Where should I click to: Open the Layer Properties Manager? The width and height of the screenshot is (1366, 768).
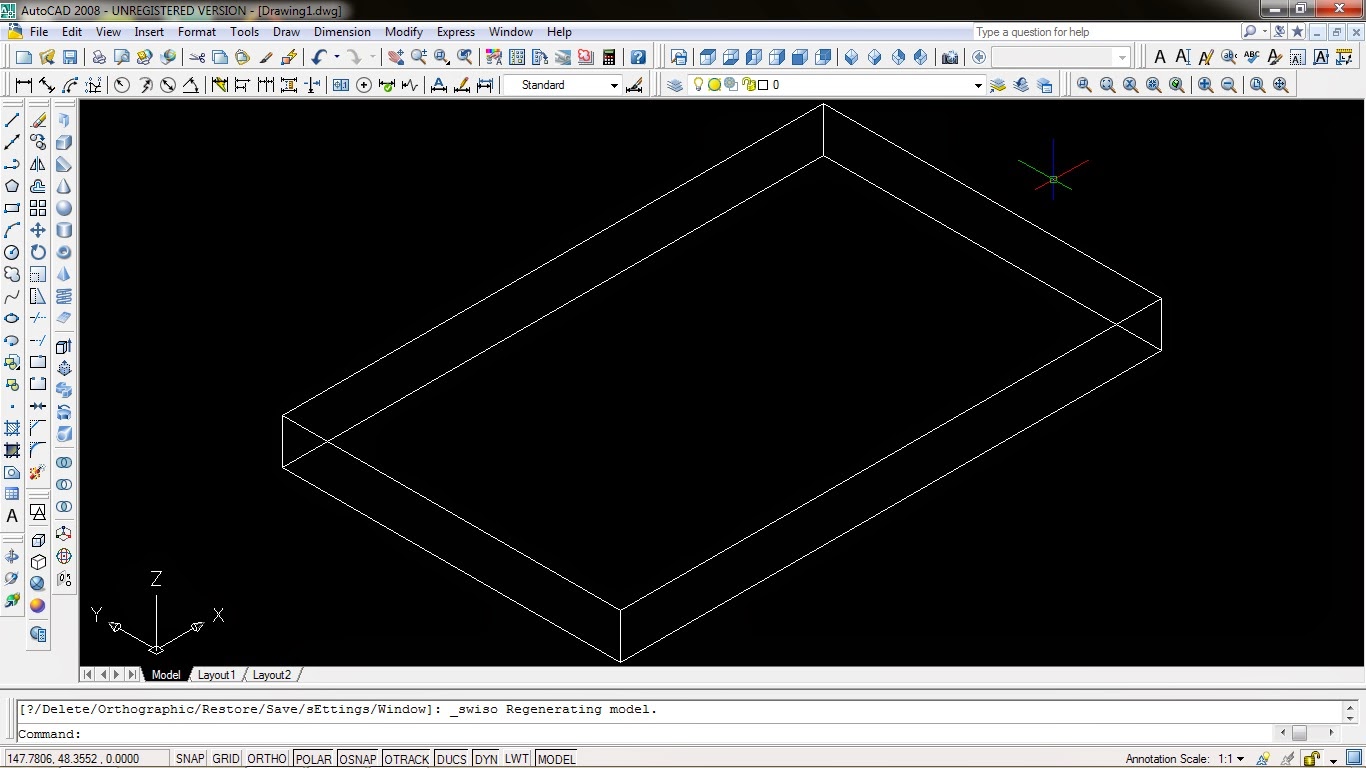675,86
